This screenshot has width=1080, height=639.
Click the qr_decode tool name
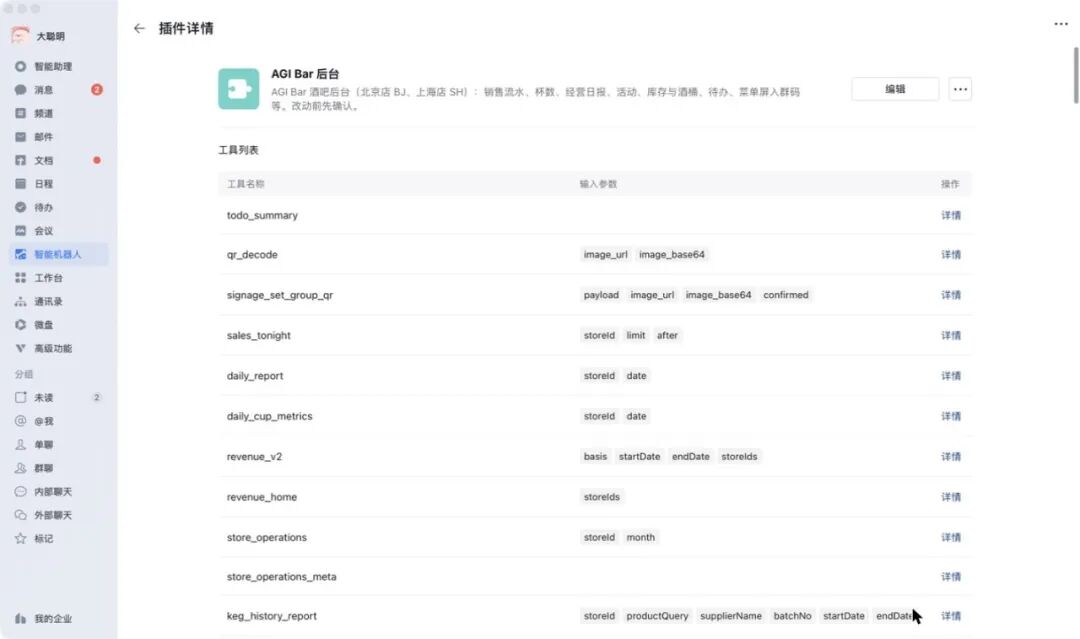pyautogui.click(x=252, y=255)
